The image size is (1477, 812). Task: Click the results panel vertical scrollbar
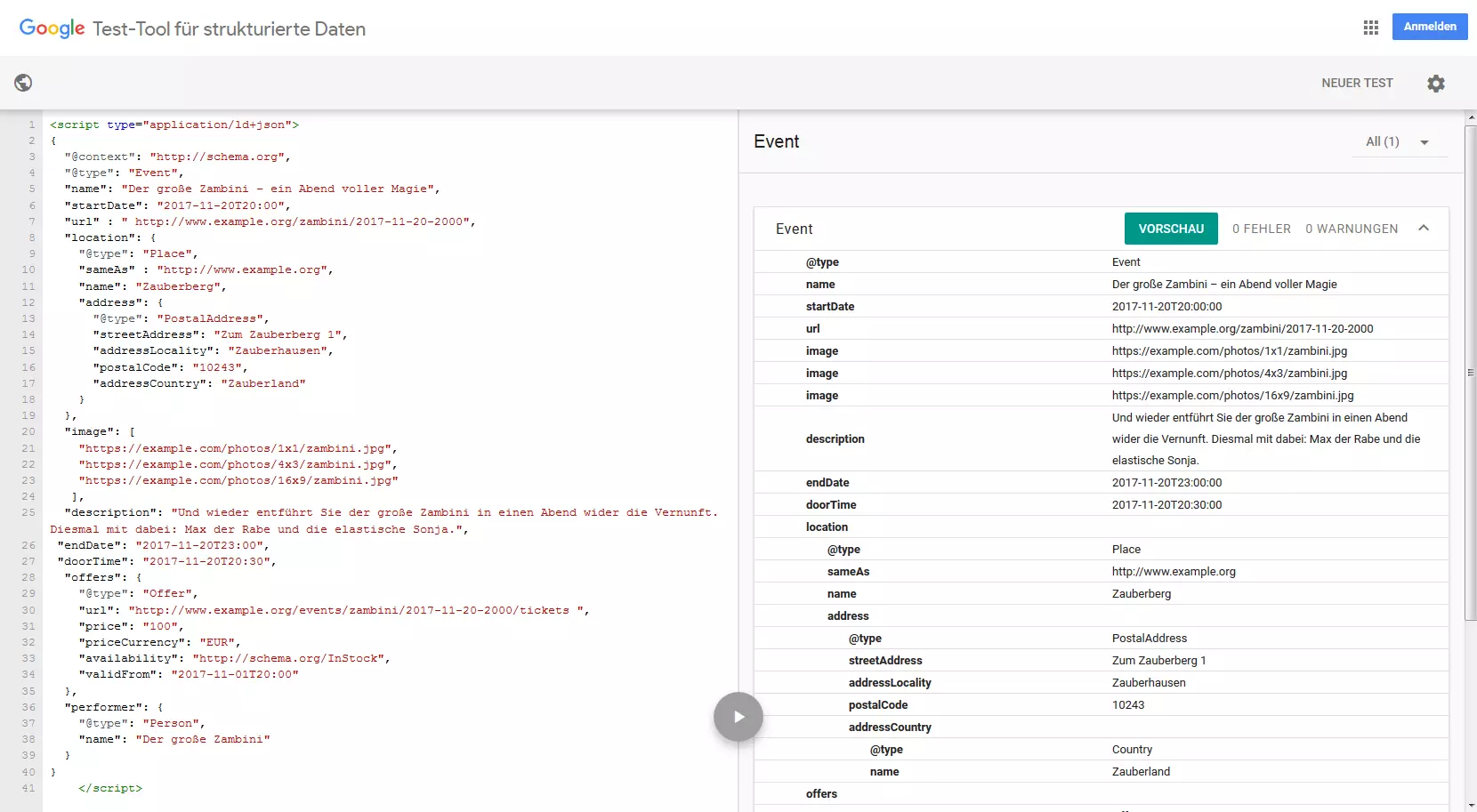coord(1470,374)
